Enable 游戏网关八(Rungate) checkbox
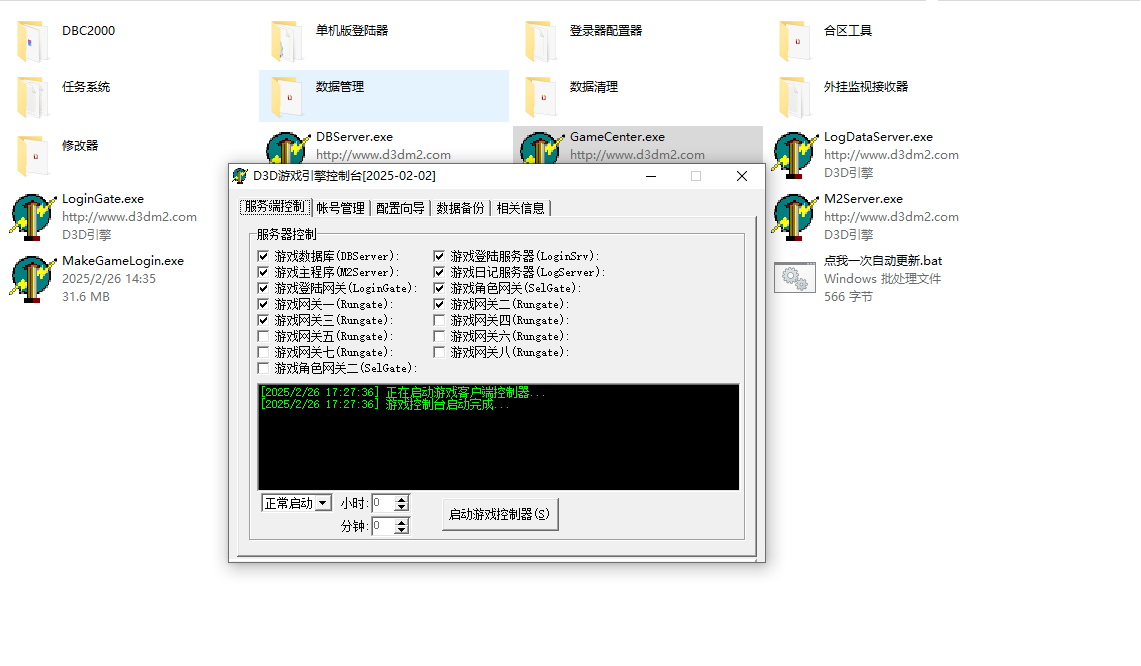Image resolution: width=1141 pixels, height=666 pixels. click(439, 352)
